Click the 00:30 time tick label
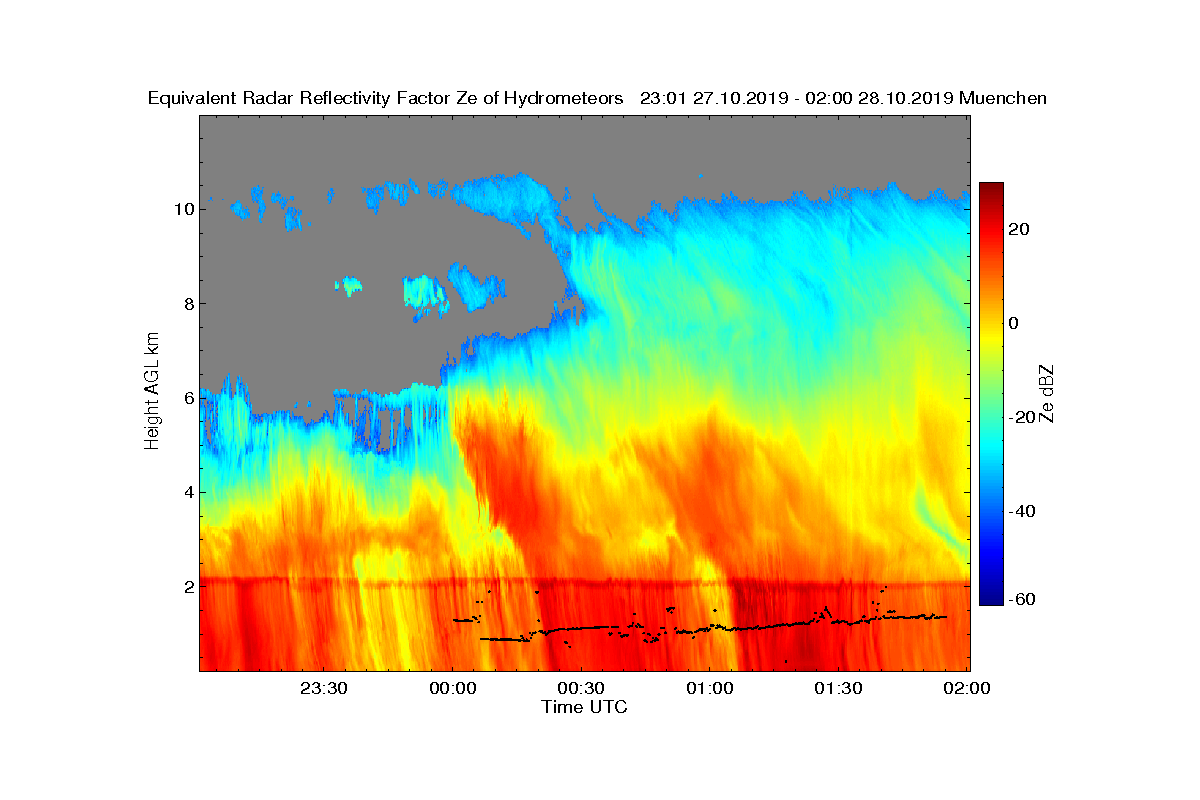 tap(581, 688)
